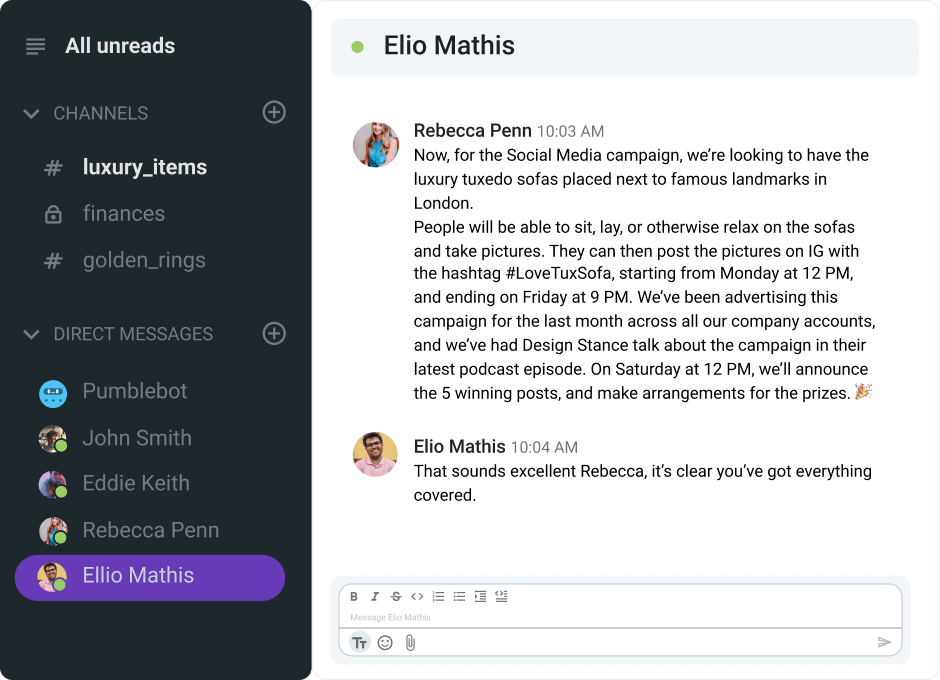Click Rebecca Penn's profile picture

375,145
